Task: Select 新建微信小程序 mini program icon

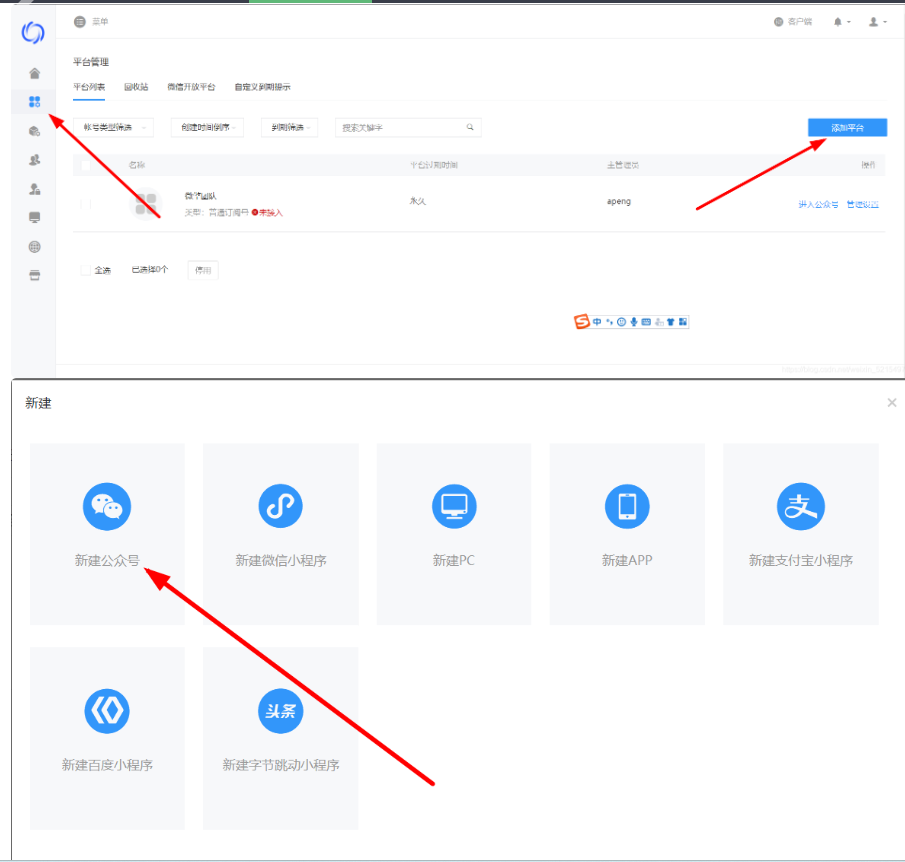Action: (x=280, y=507)
